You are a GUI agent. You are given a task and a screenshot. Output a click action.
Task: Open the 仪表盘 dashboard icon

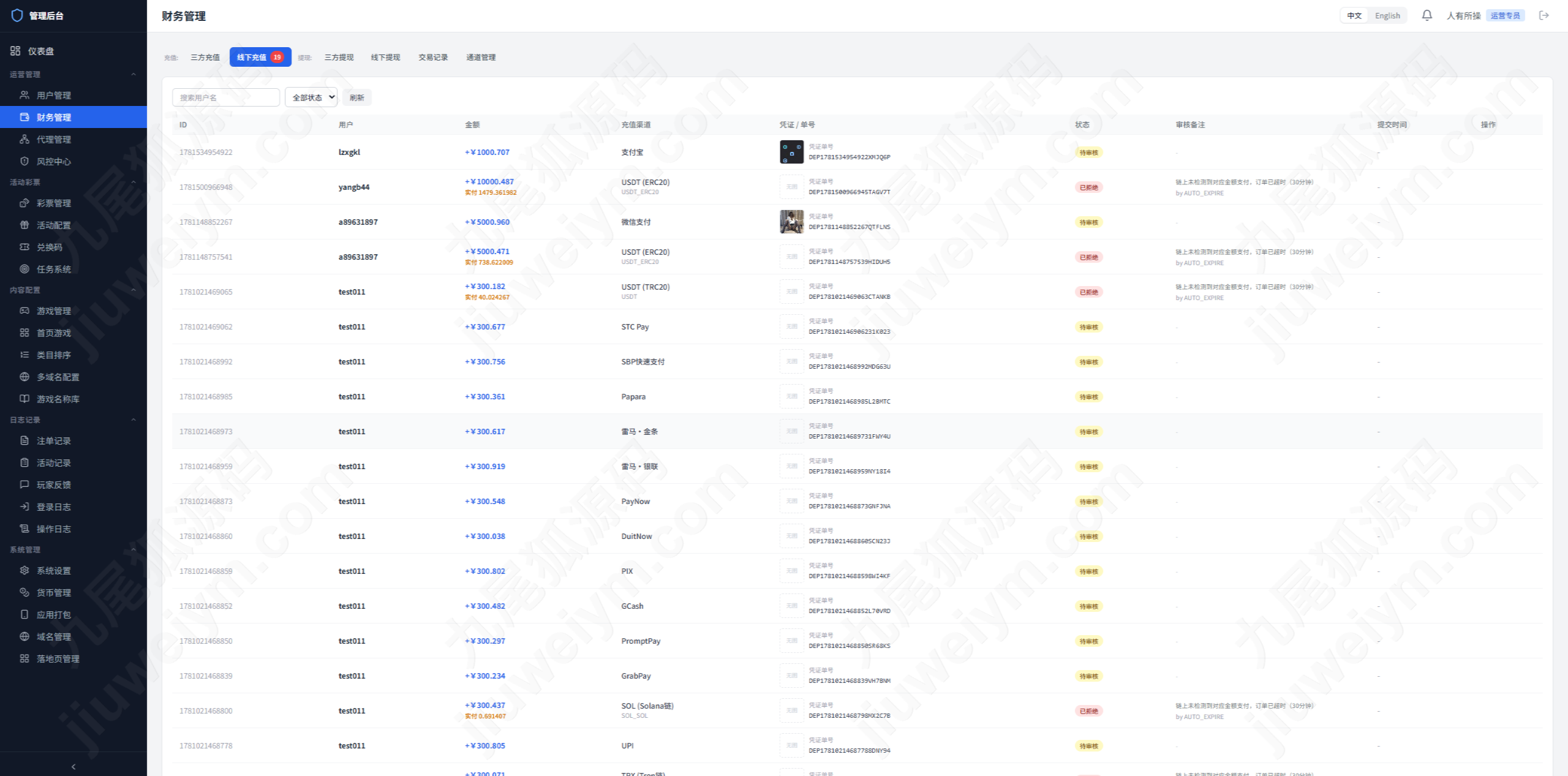pos(15,51)
